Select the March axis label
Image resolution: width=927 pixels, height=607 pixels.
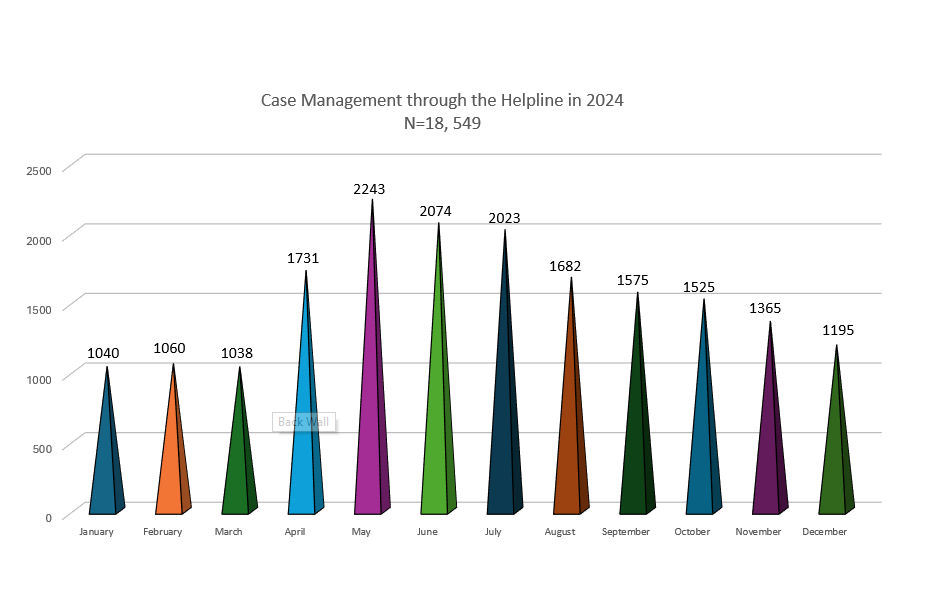[229, 532]
